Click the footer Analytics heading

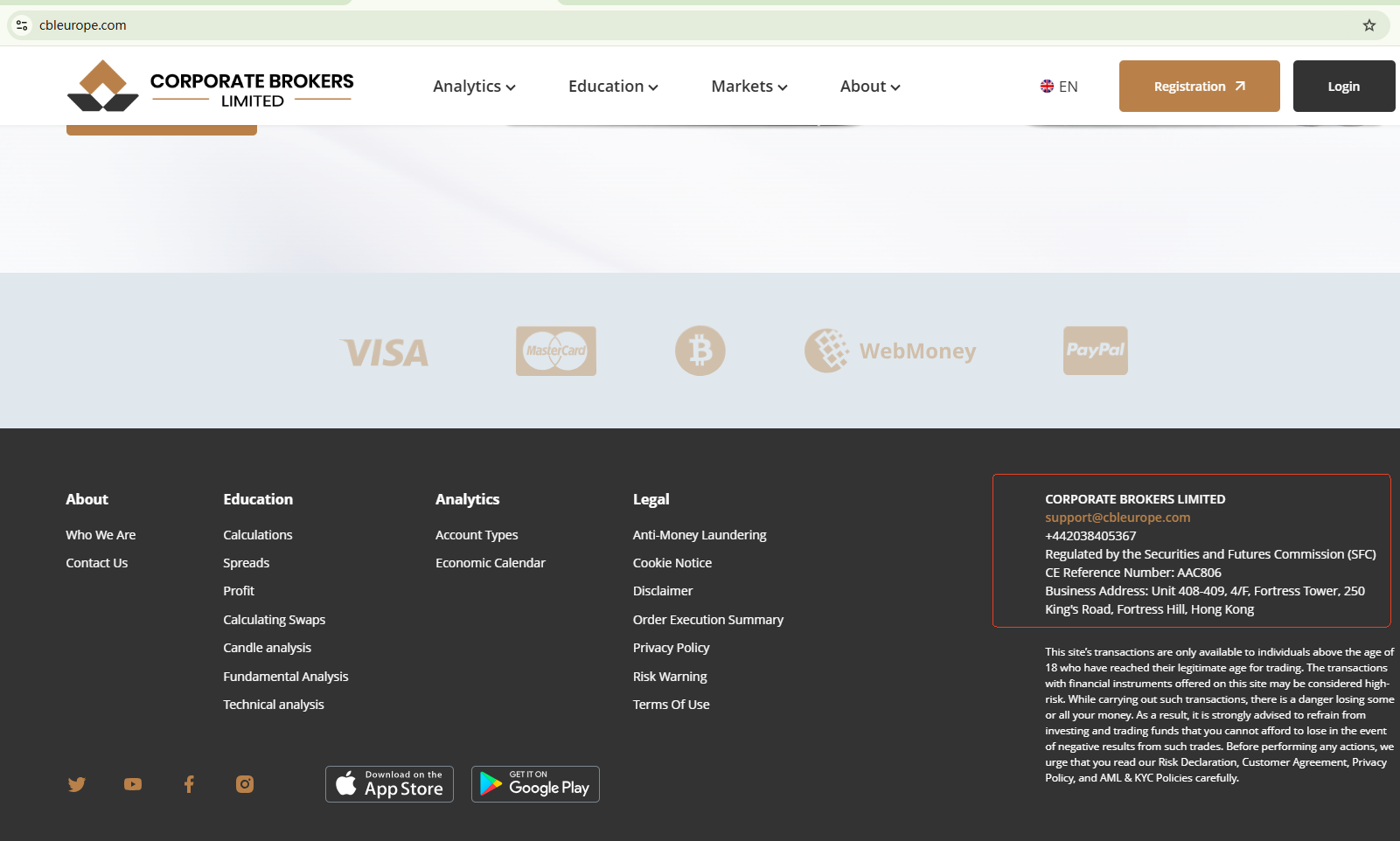[x=468, y=499]
